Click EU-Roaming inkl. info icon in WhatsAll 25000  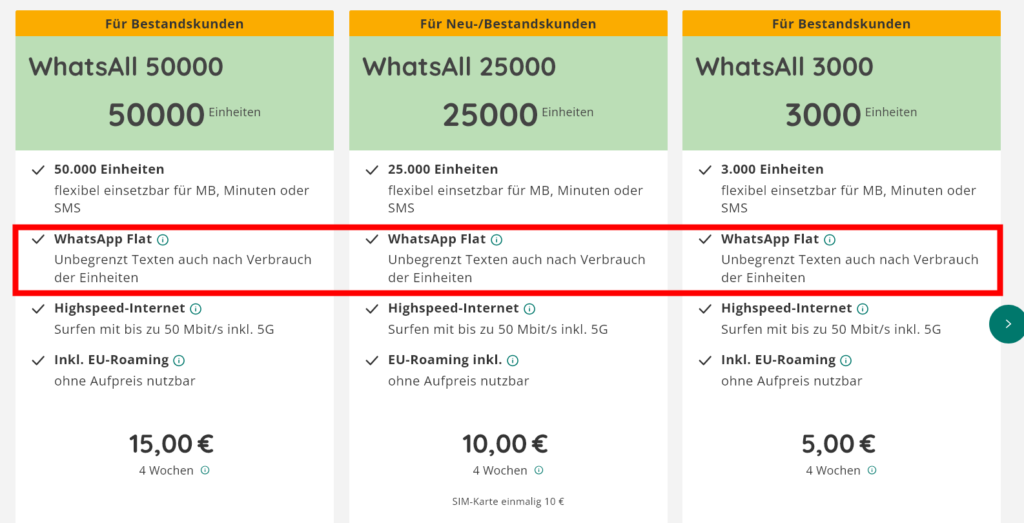[513, 360]
